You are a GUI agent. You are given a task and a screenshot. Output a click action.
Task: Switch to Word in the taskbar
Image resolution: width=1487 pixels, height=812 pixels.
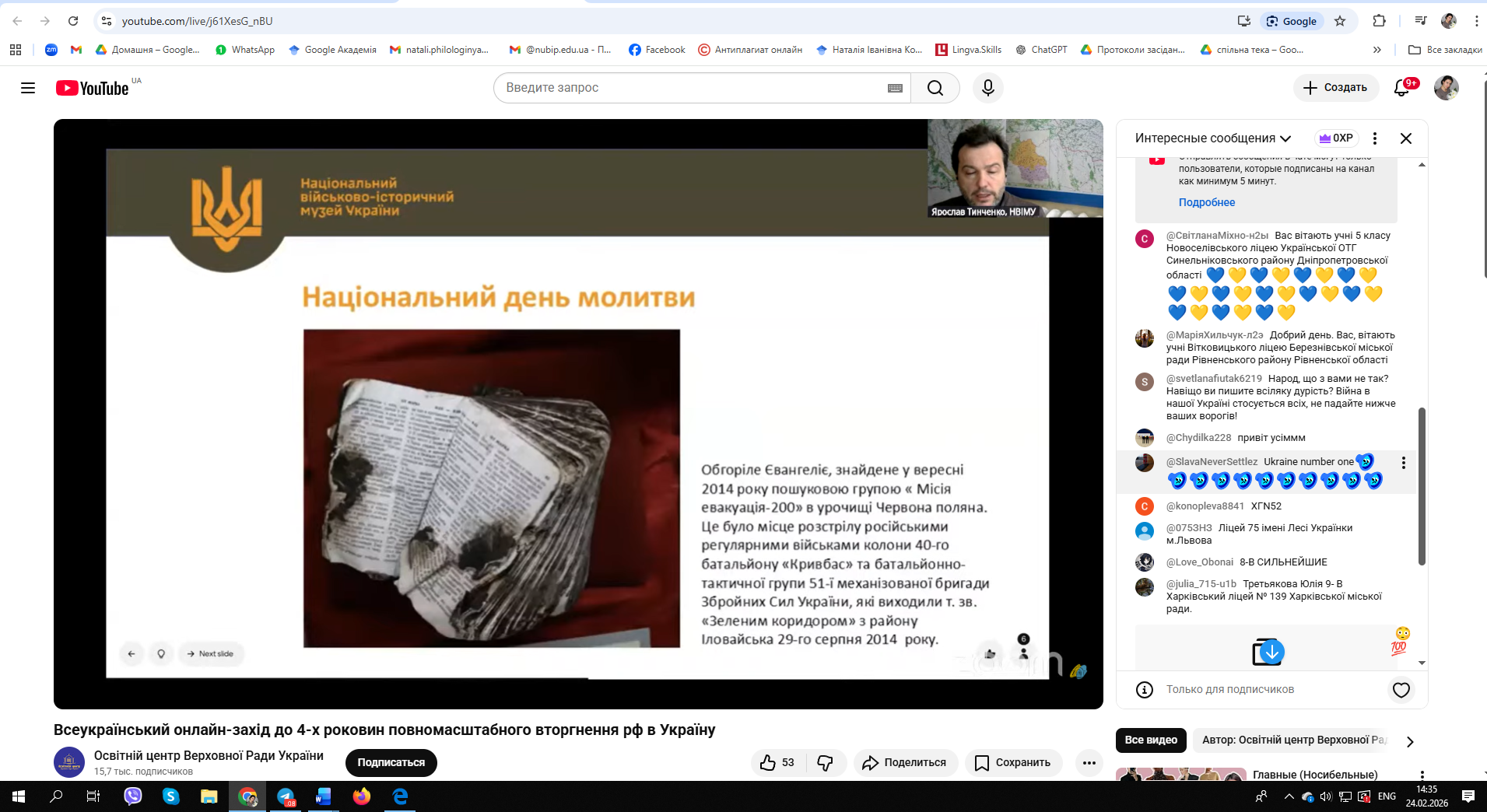click(324, 796)
